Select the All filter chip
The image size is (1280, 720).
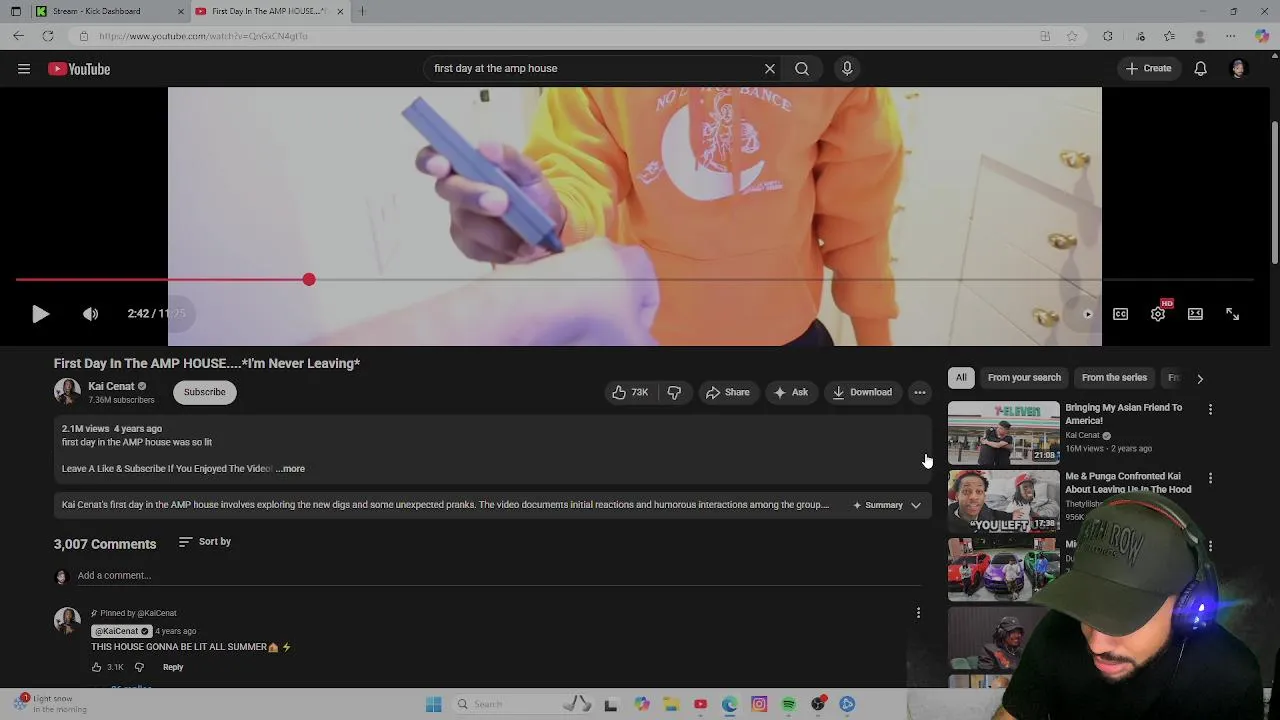[961, 378]
